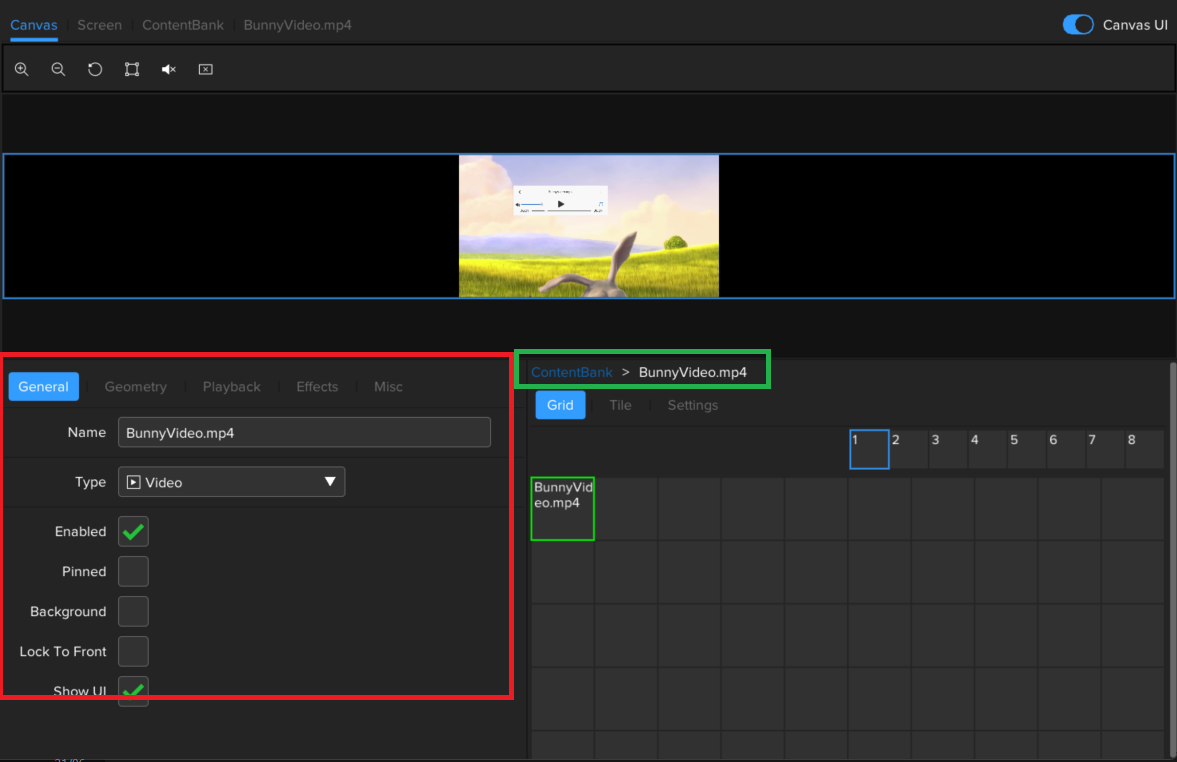Image resolution: width=1177 pixels, height=762 pixels.
Task: Click the zoom in magnifier icon
Action: pyautogui.click(x=21, y=70)
